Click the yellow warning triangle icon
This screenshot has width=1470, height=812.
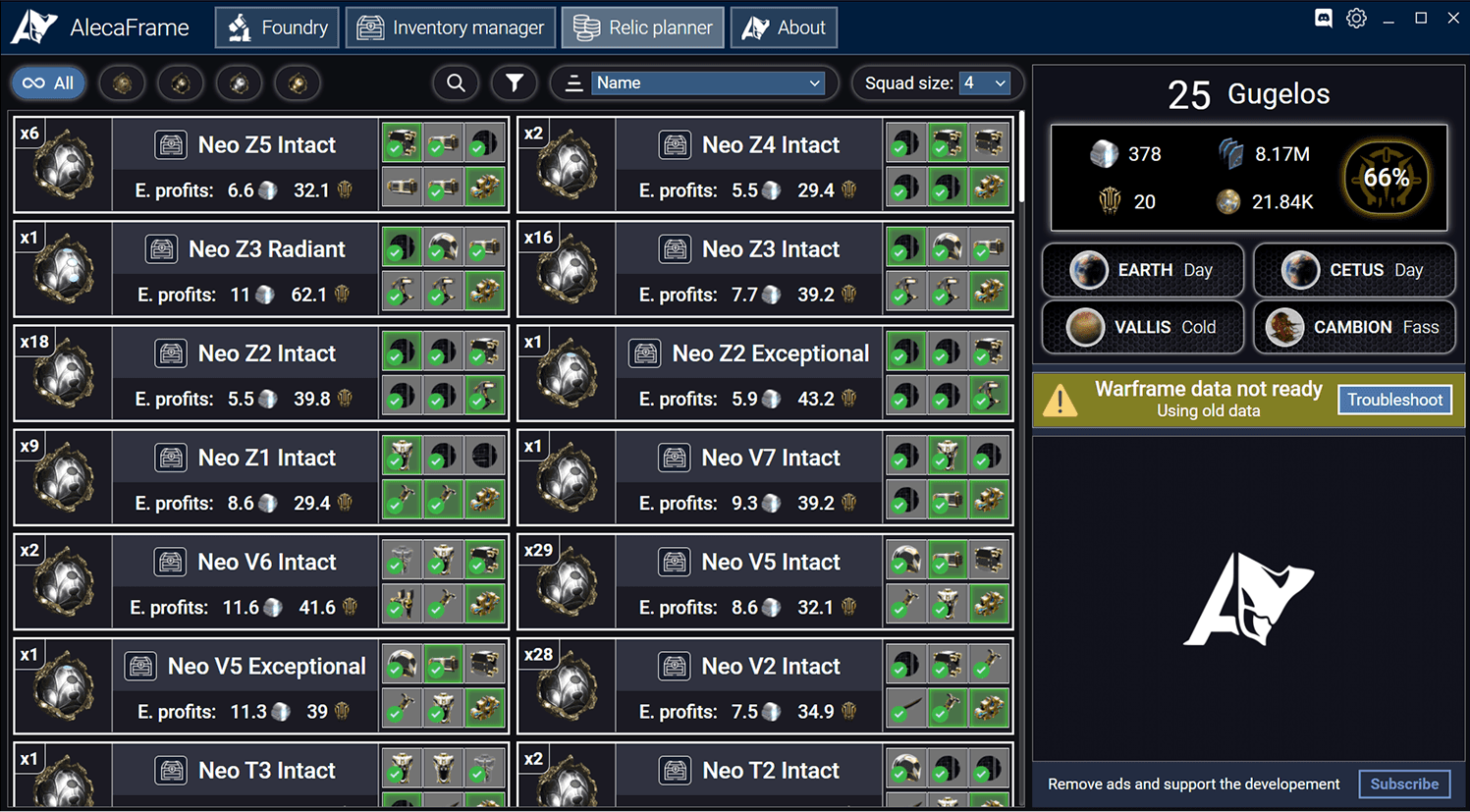(x=1060, y=400)
